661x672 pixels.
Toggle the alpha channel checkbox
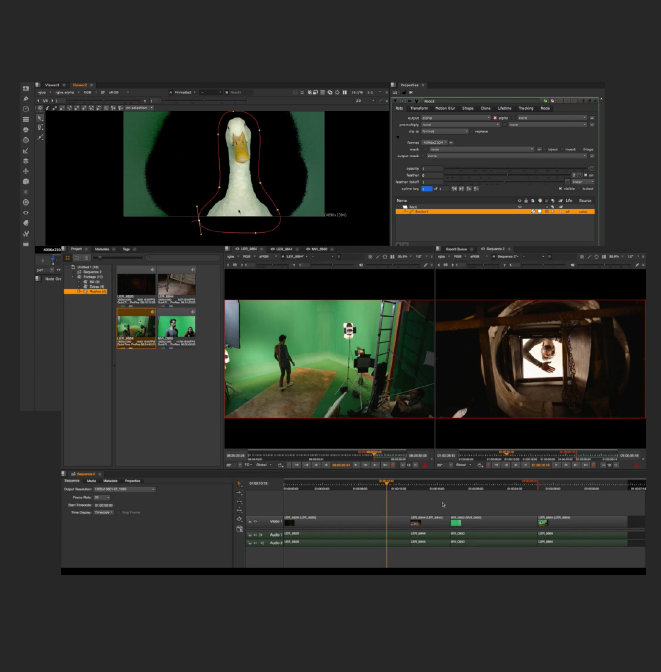[495, 117]
